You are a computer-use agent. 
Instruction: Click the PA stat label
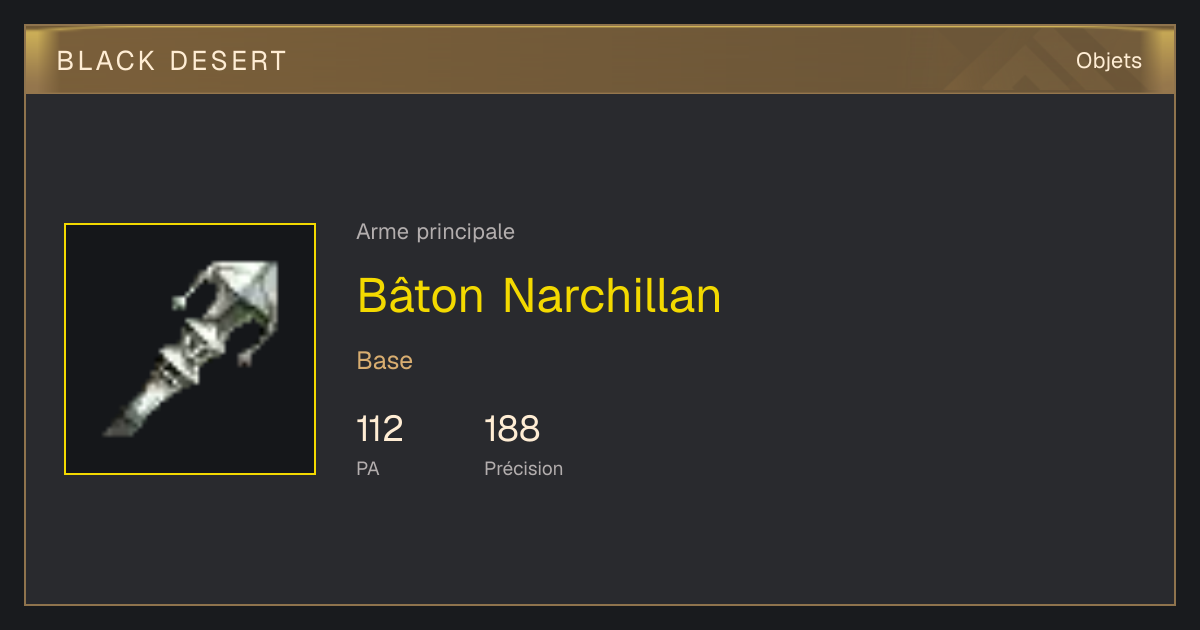(x=368, y=468)
